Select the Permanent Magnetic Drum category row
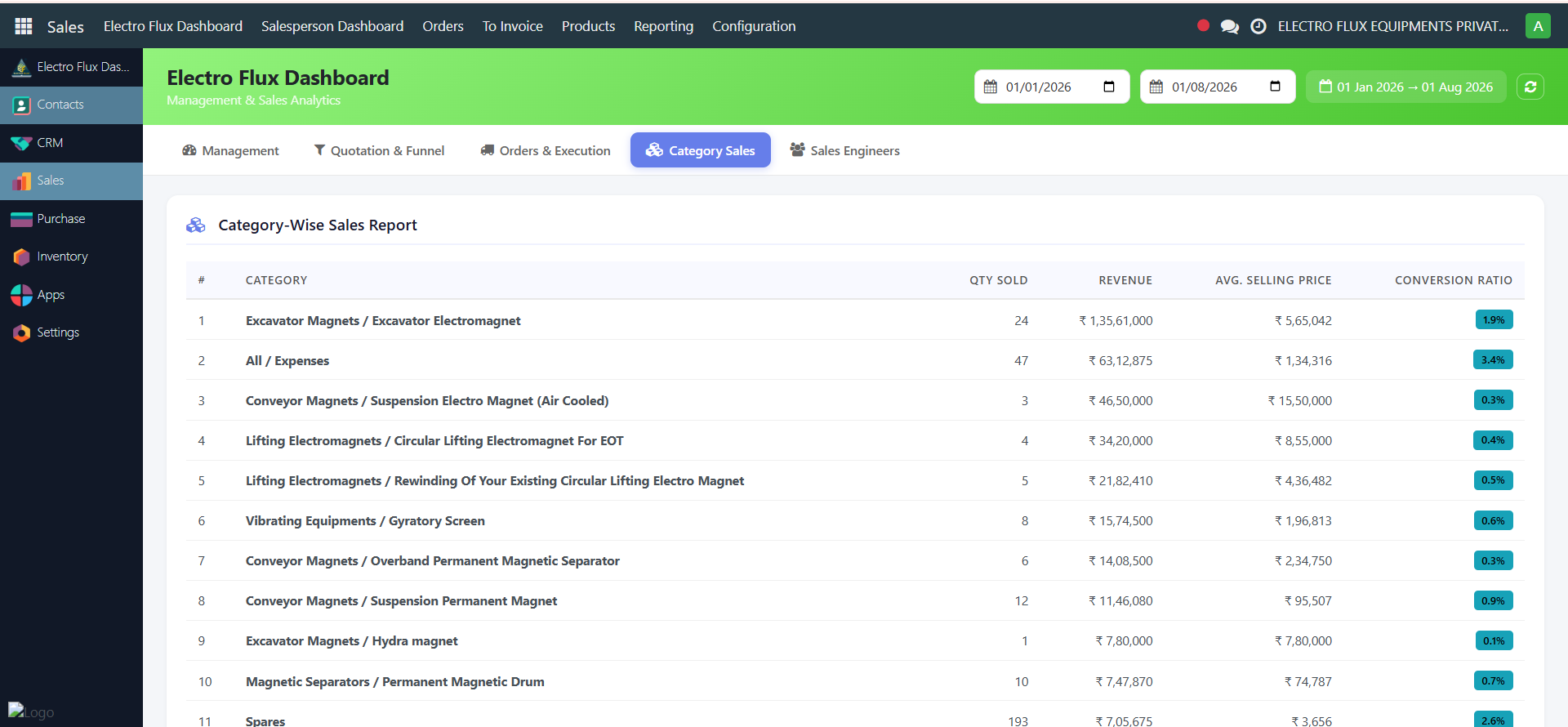 point(855,681)
